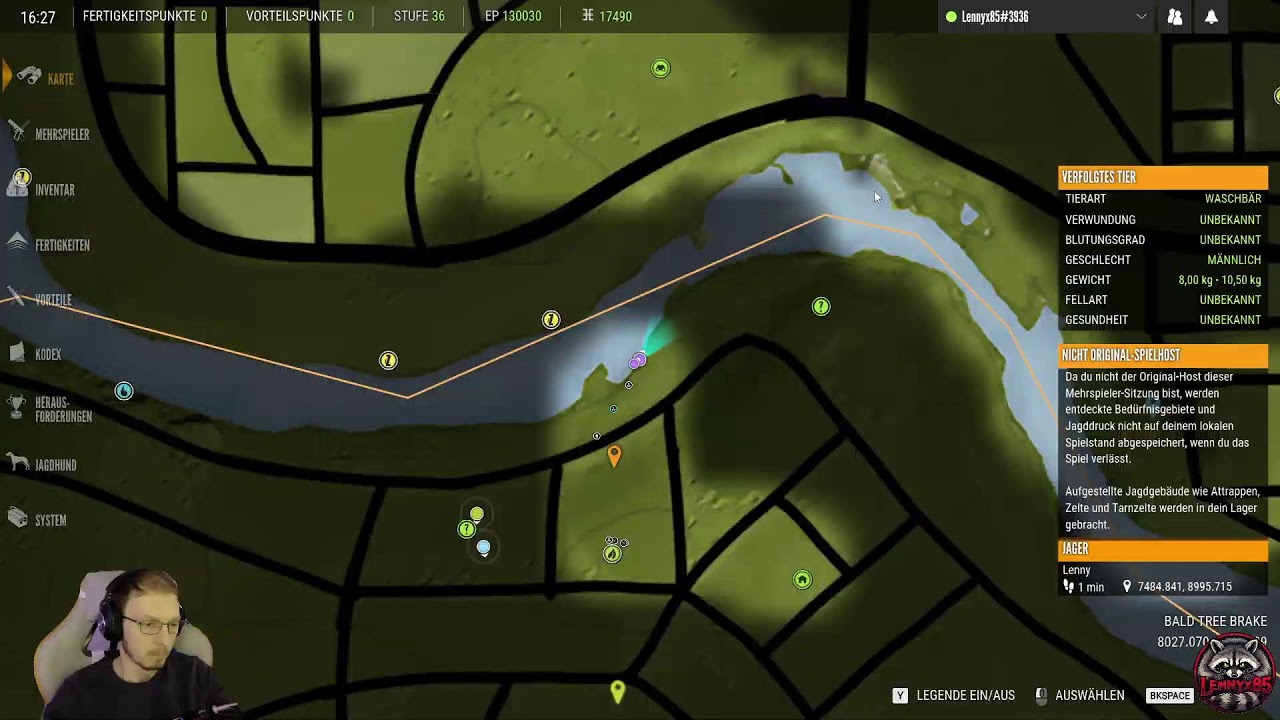Open the Fertigkeiten menu
The width and height of the screenshot is (1280, 720).
(x=62, y=245)
